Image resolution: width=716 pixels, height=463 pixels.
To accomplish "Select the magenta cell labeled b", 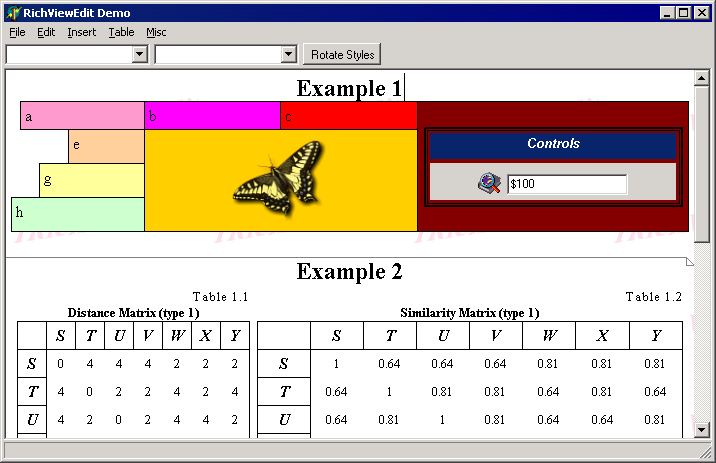I will [212, 116].
